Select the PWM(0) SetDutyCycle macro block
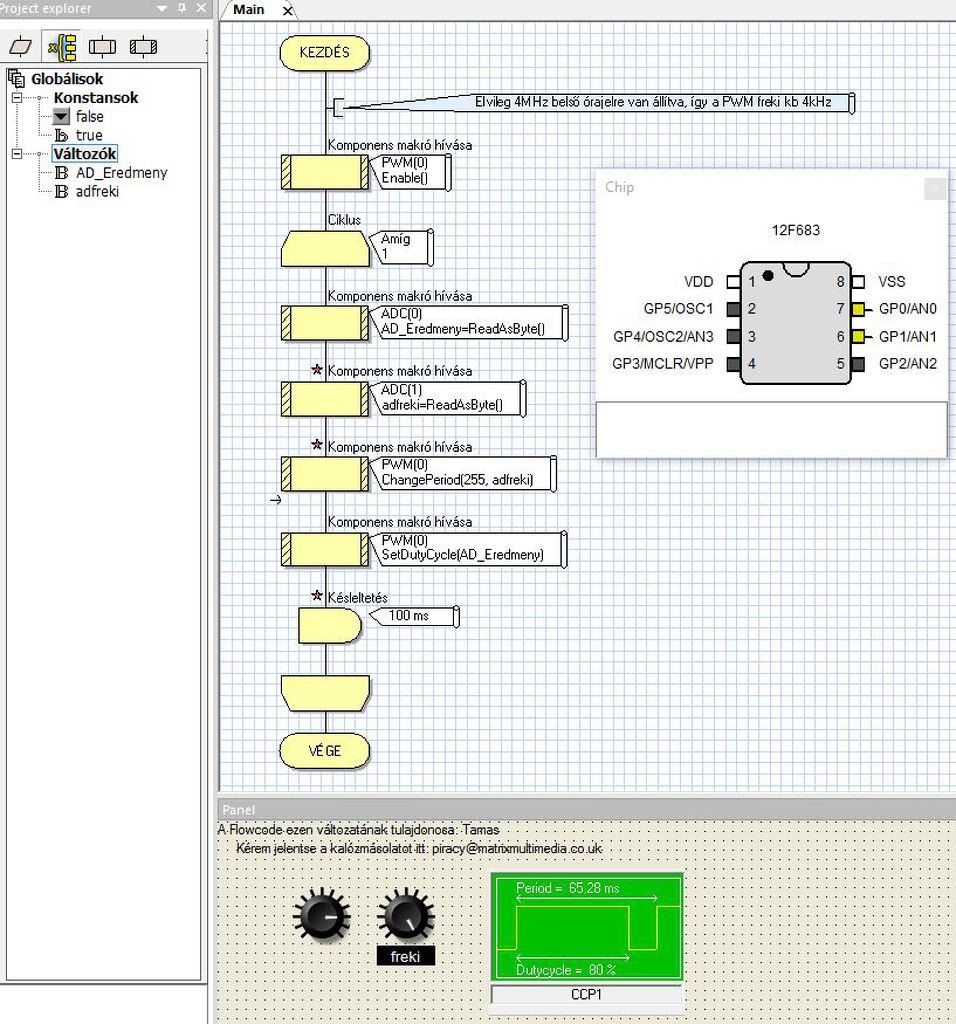 point(325,549)
